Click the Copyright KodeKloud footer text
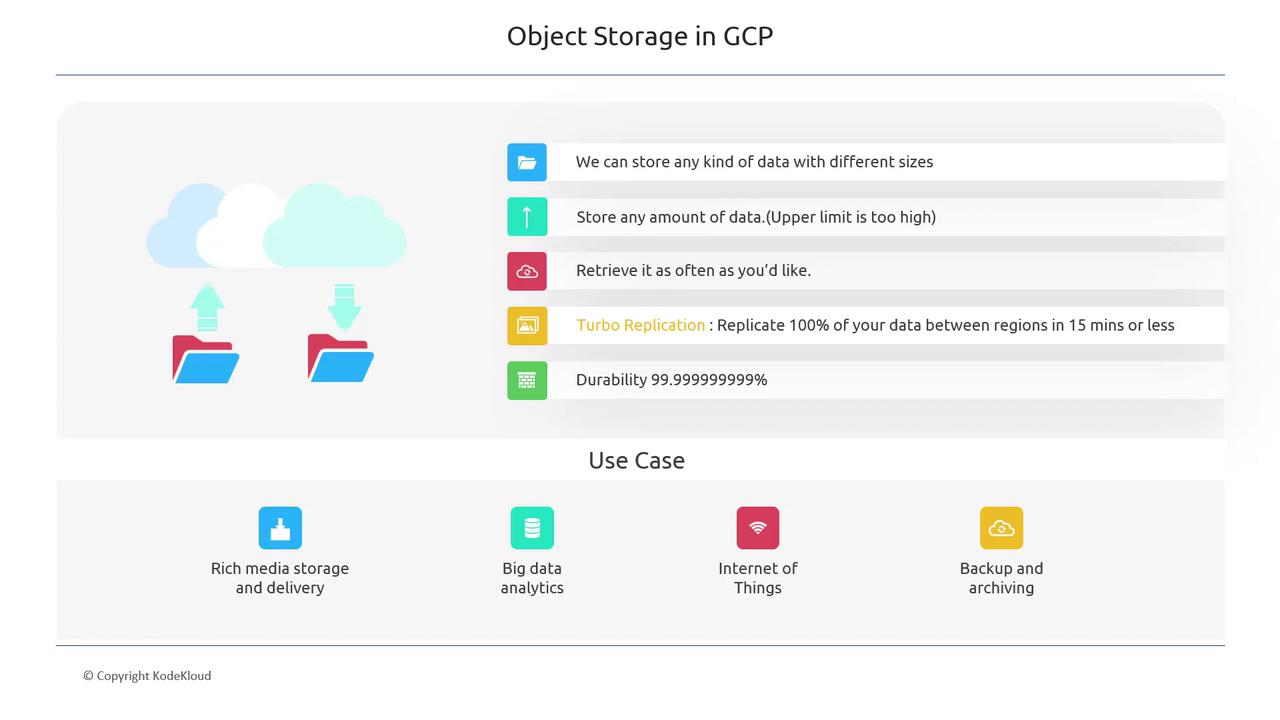The width and height of the screenshot is (1280, 720). click(x=147, y=676)
